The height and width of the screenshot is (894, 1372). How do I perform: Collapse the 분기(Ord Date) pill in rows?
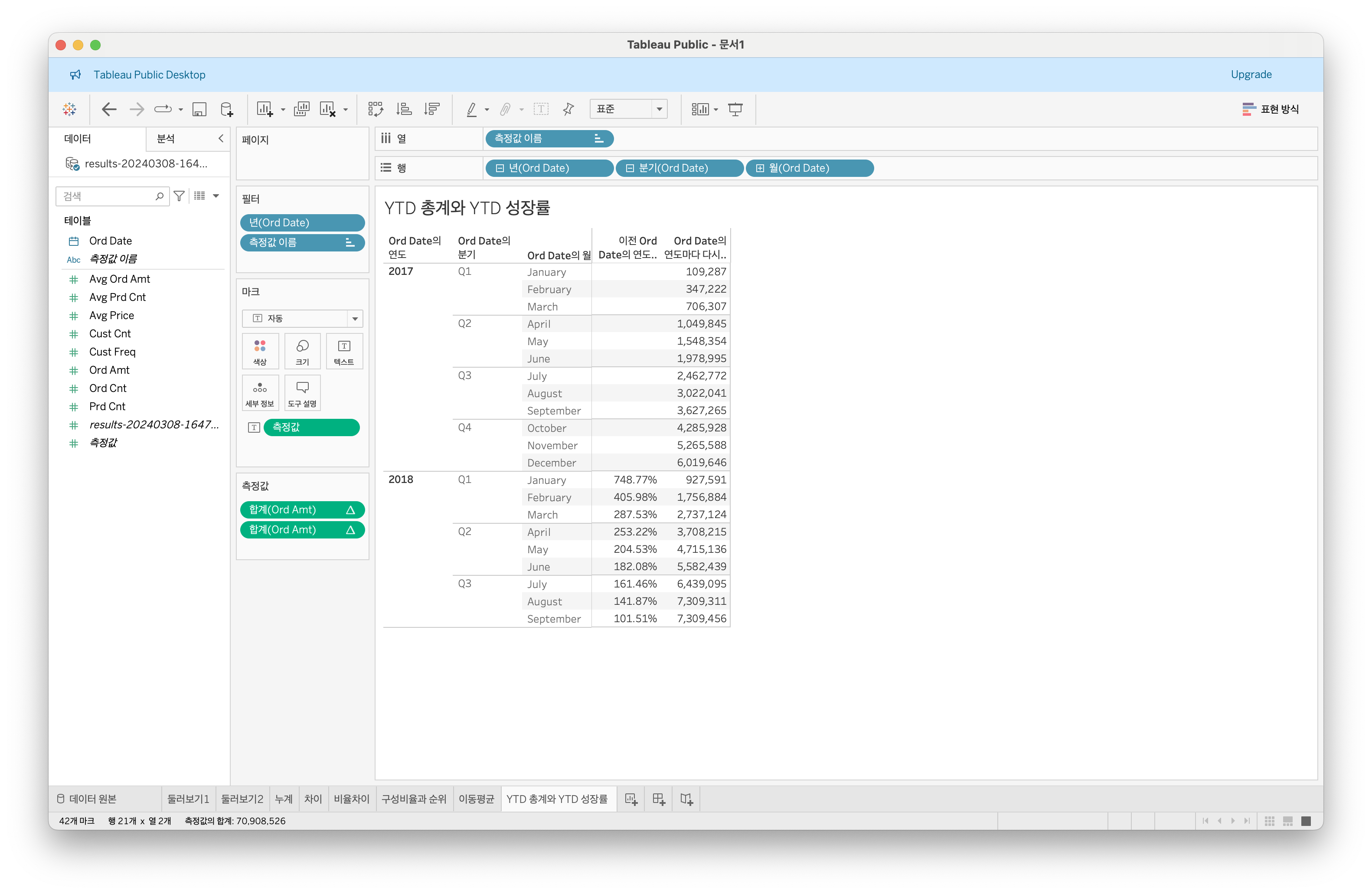(630, 168)
